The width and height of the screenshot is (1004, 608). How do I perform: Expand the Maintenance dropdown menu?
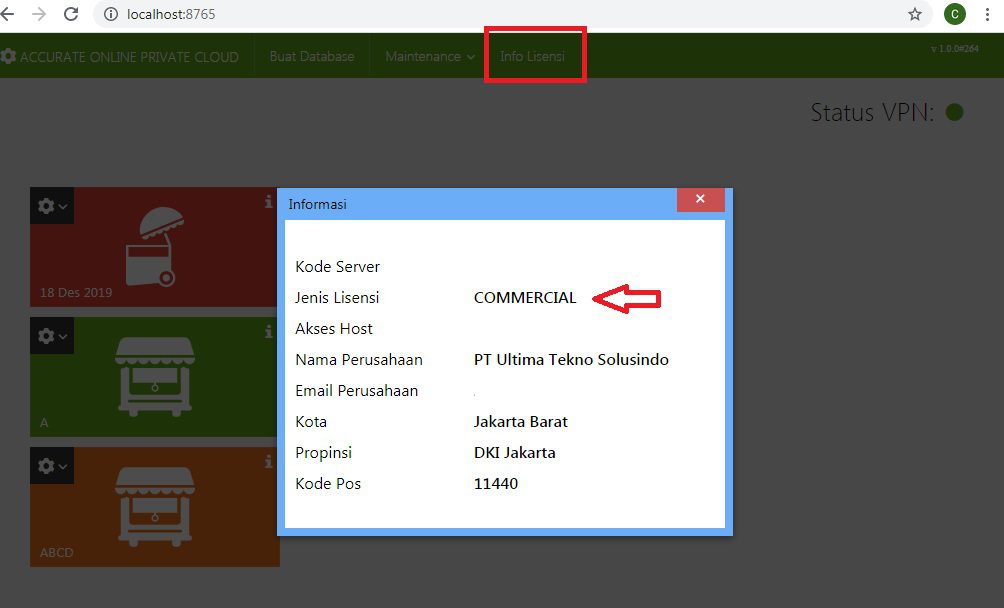click(x=427, y=56)
